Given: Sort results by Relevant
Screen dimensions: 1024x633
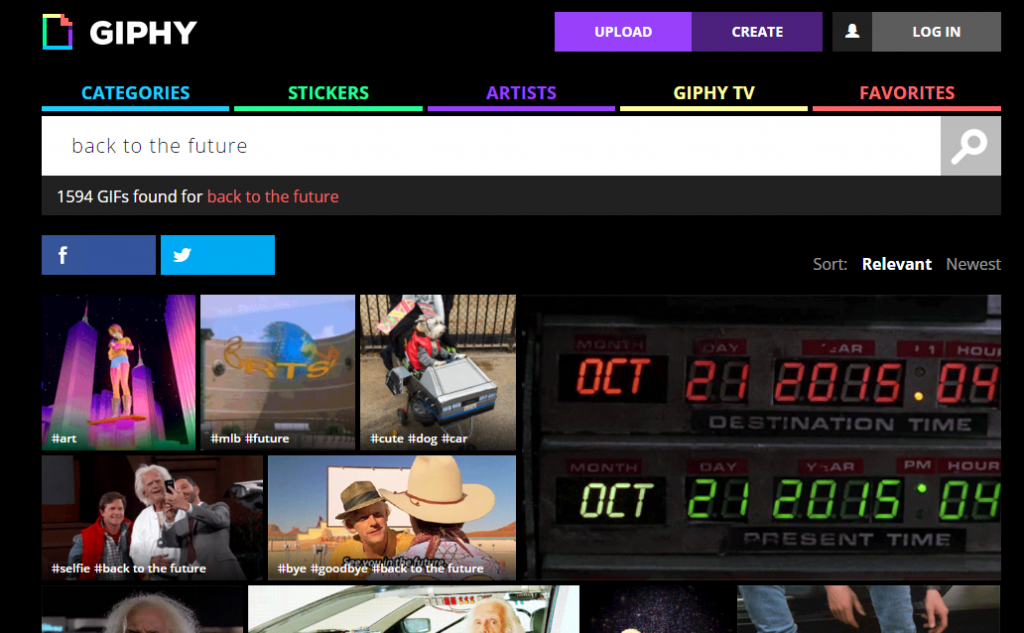Looking at the screenshot, I should click(x=897, y=264).
